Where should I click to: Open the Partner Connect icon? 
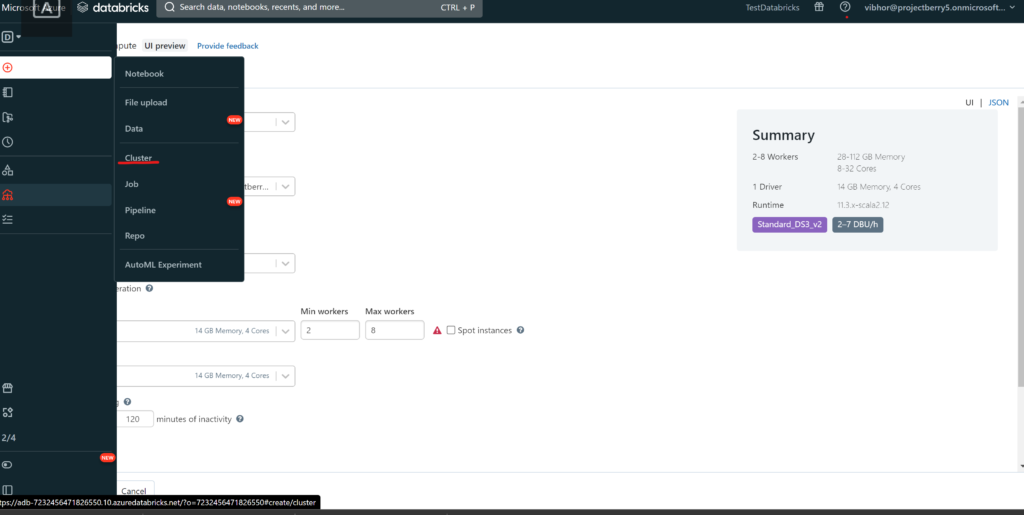pyautogui.click(x=8, y=413)
